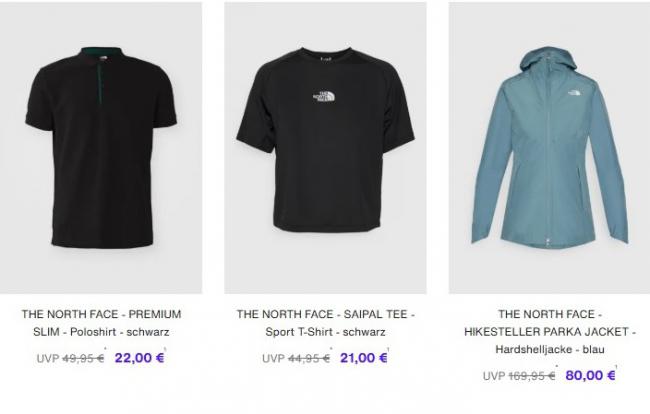The height and width of the screenshot is (414, 650).
Task: Open the blue Hikesteller Parka Jacket image
Action: point(549,148)
